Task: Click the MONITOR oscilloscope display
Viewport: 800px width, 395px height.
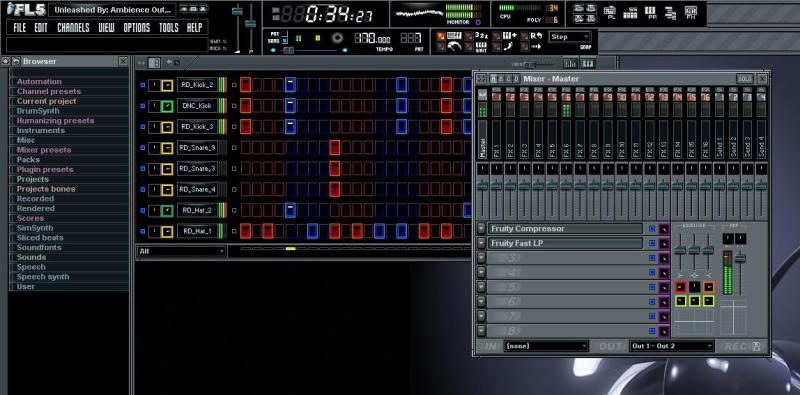Action: [x=420, y=13]
